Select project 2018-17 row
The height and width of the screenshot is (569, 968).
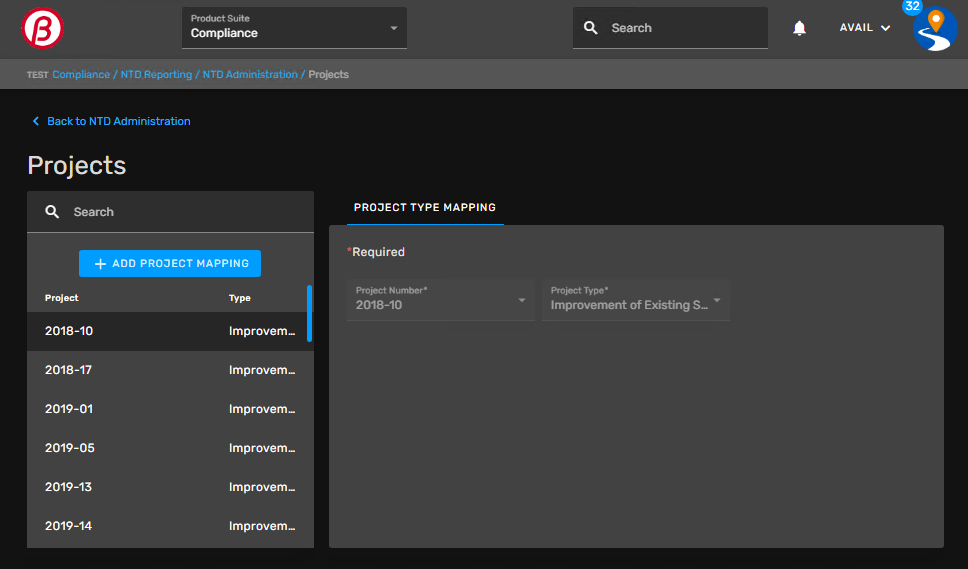[x=170, y=370]
